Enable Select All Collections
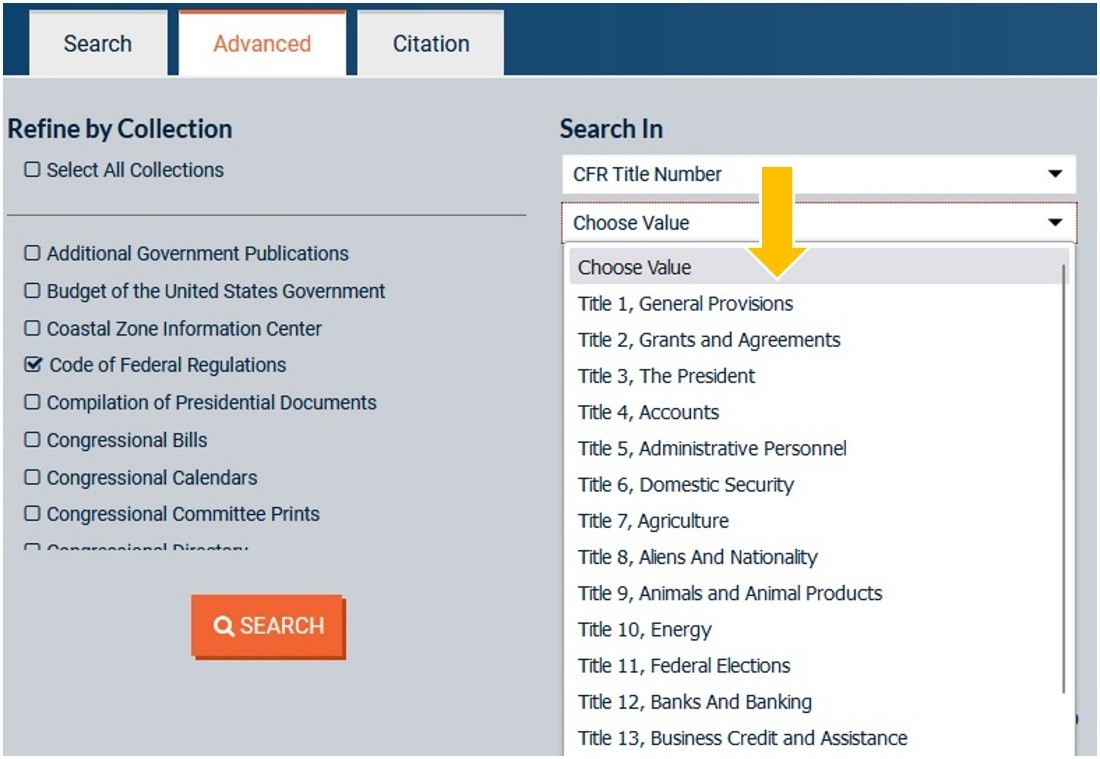 [33, 170]
